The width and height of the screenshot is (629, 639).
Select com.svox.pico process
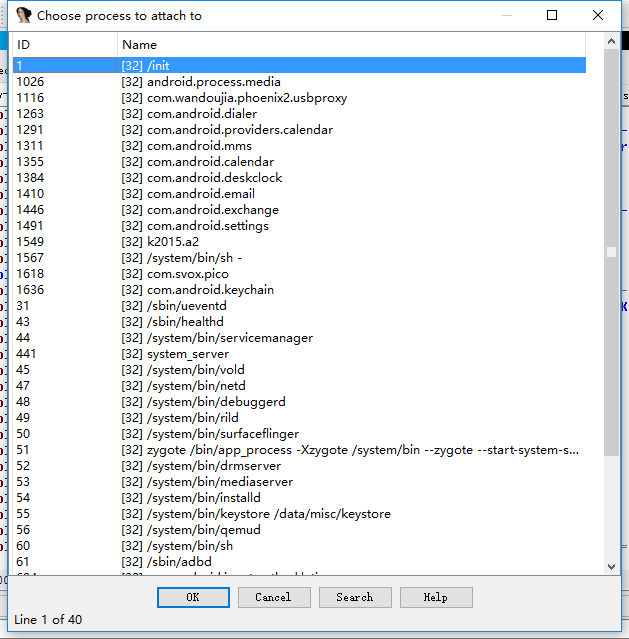click(300, 274)
